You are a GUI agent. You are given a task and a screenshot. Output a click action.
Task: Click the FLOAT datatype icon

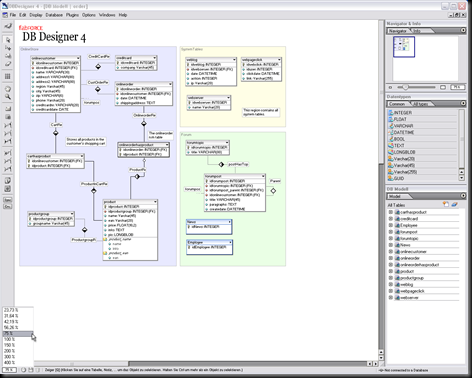tap(391, 119)
